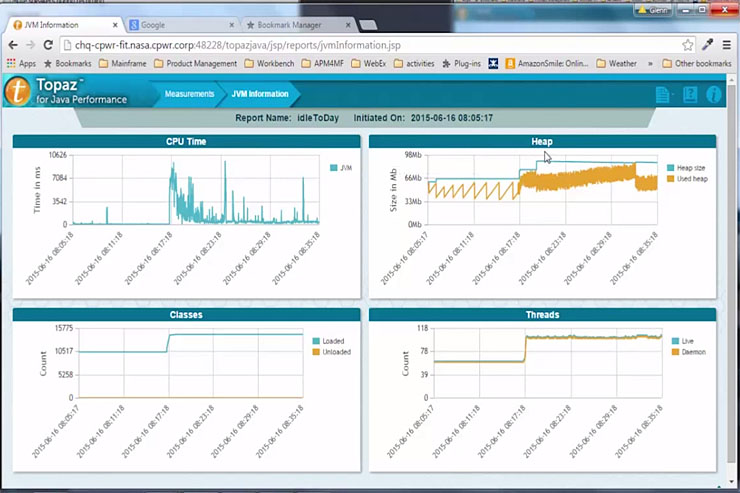Bookmark this page with star icon
This screenshot has width=740, height=493.
(687, 45)
